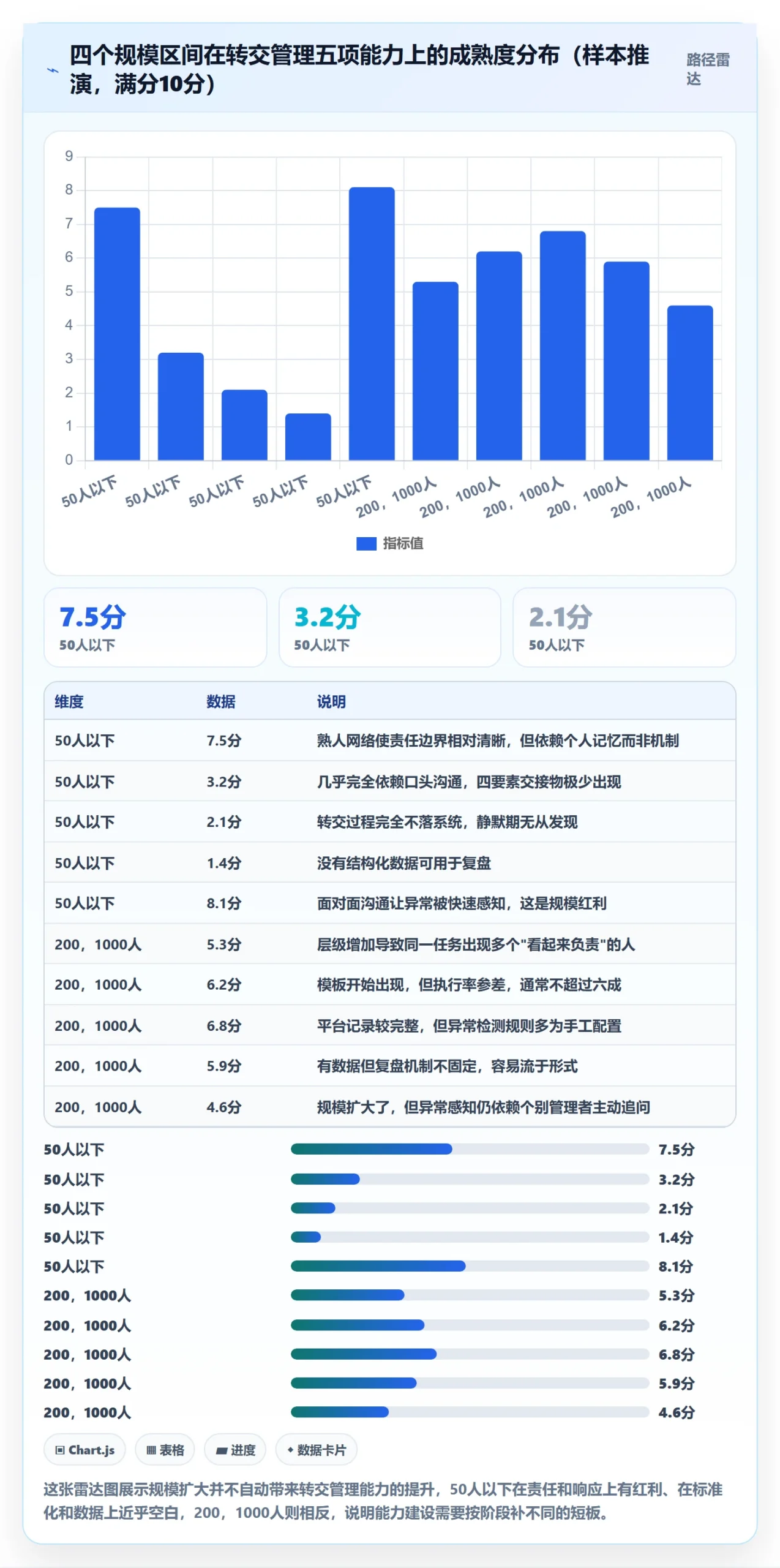Click the 8.1分 table cell
The width and height of the screenshot is (780, 1568).
[224, 903]
